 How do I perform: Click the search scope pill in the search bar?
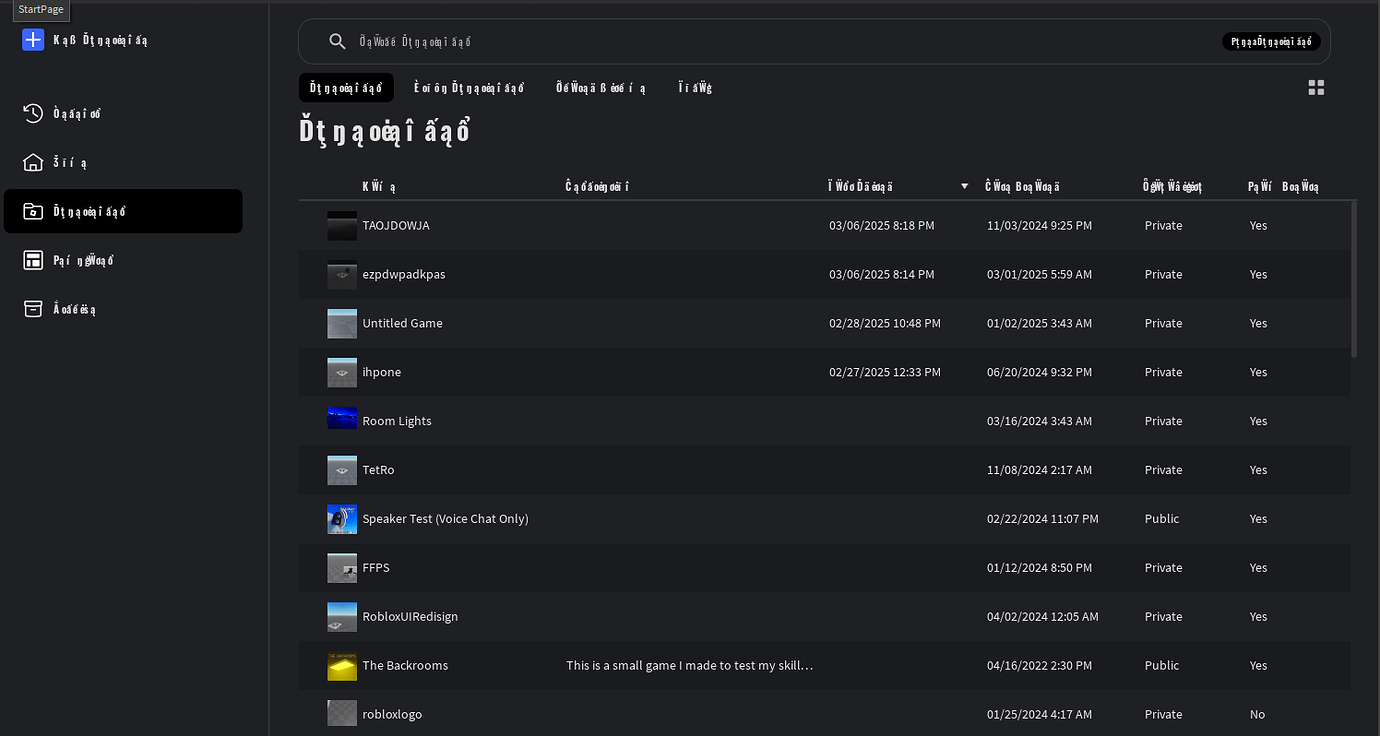pos(1271,42)
